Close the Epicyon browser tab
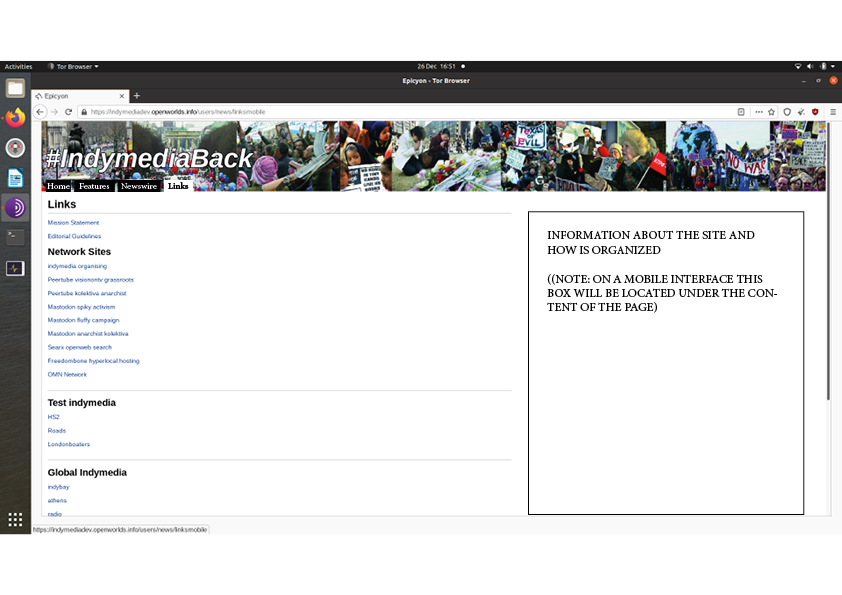The image size is (842, 595). (x=123, y=96)
